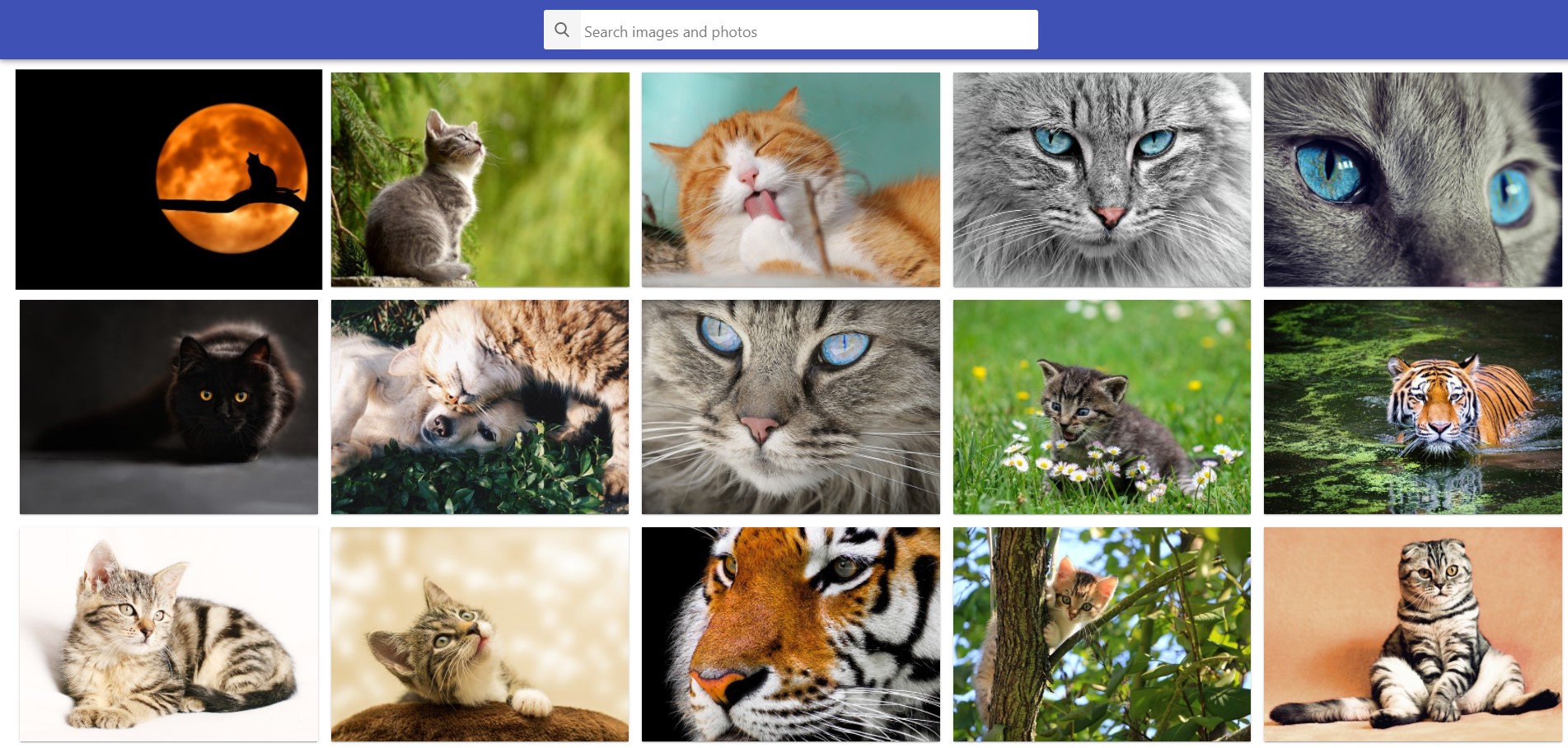Select the Scottish fold cat sitting upright photo
Viewport: 1568px width, 748px height.
tap(1412, 634)
